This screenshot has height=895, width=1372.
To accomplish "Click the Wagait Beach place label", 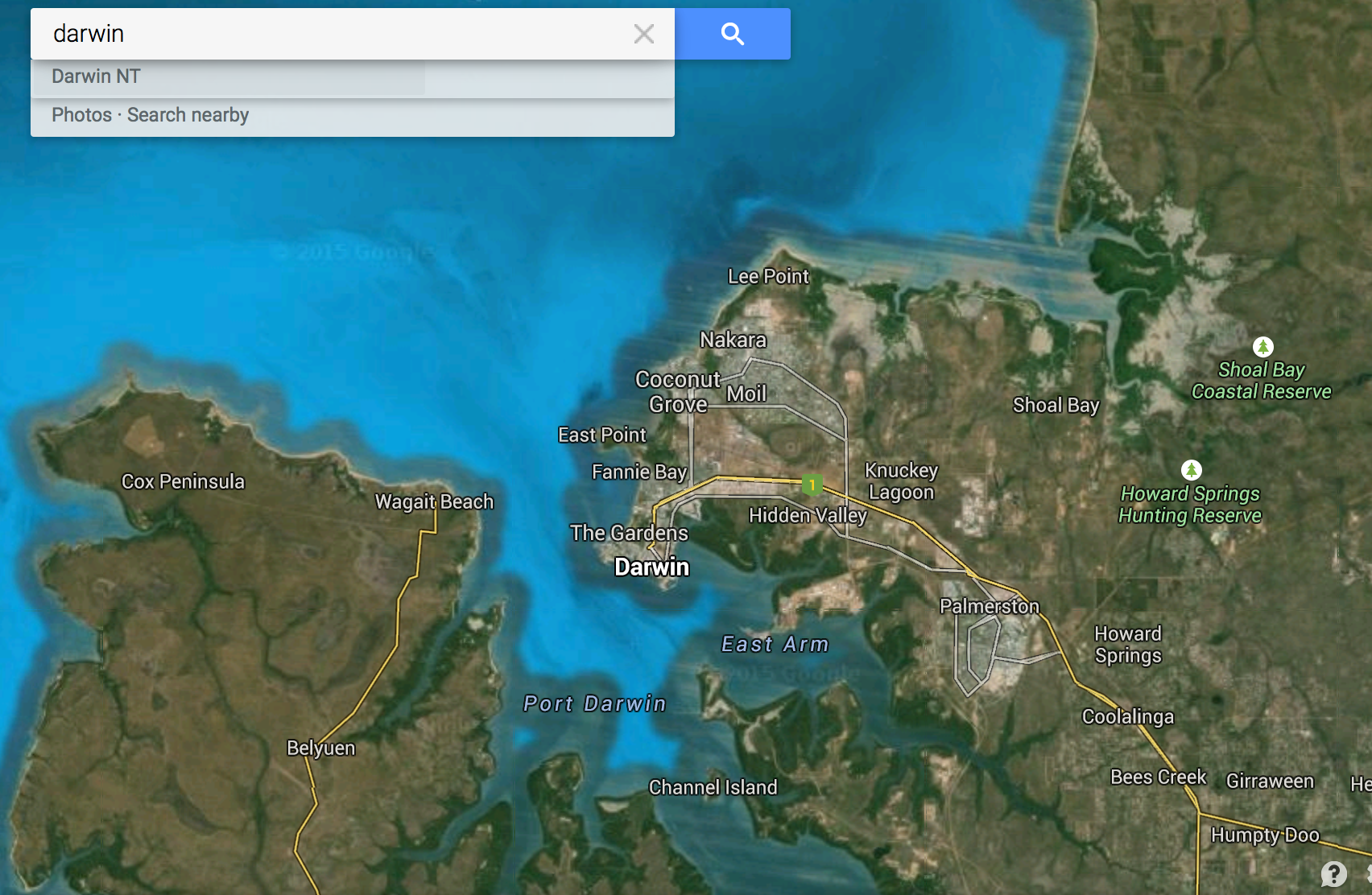I will click(x=434, y=501).
